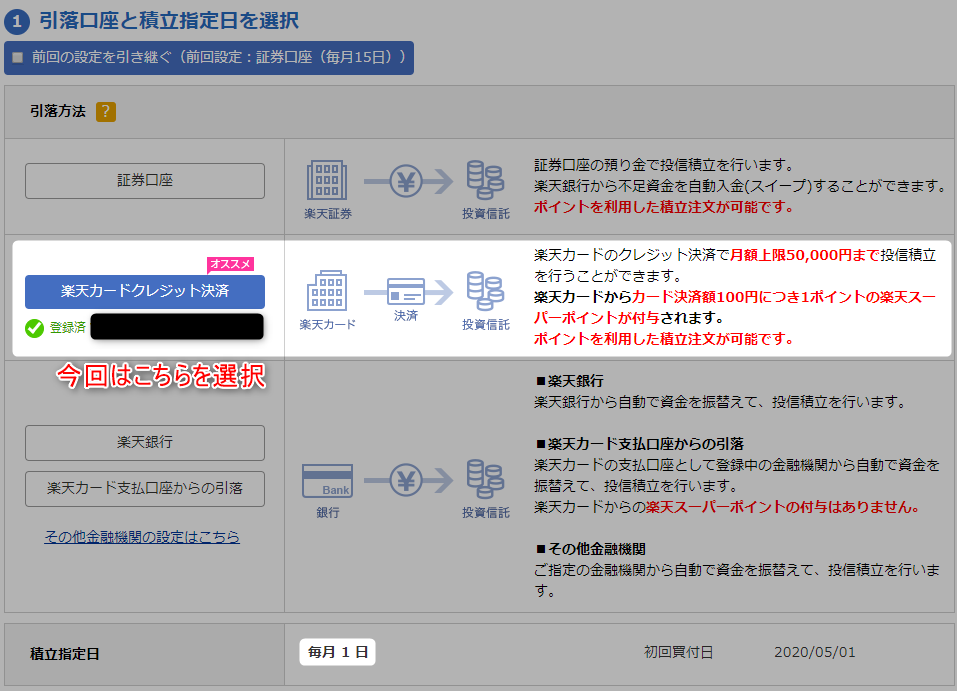
Task: Click the 積立指定日 label
Action: point(65,654)
